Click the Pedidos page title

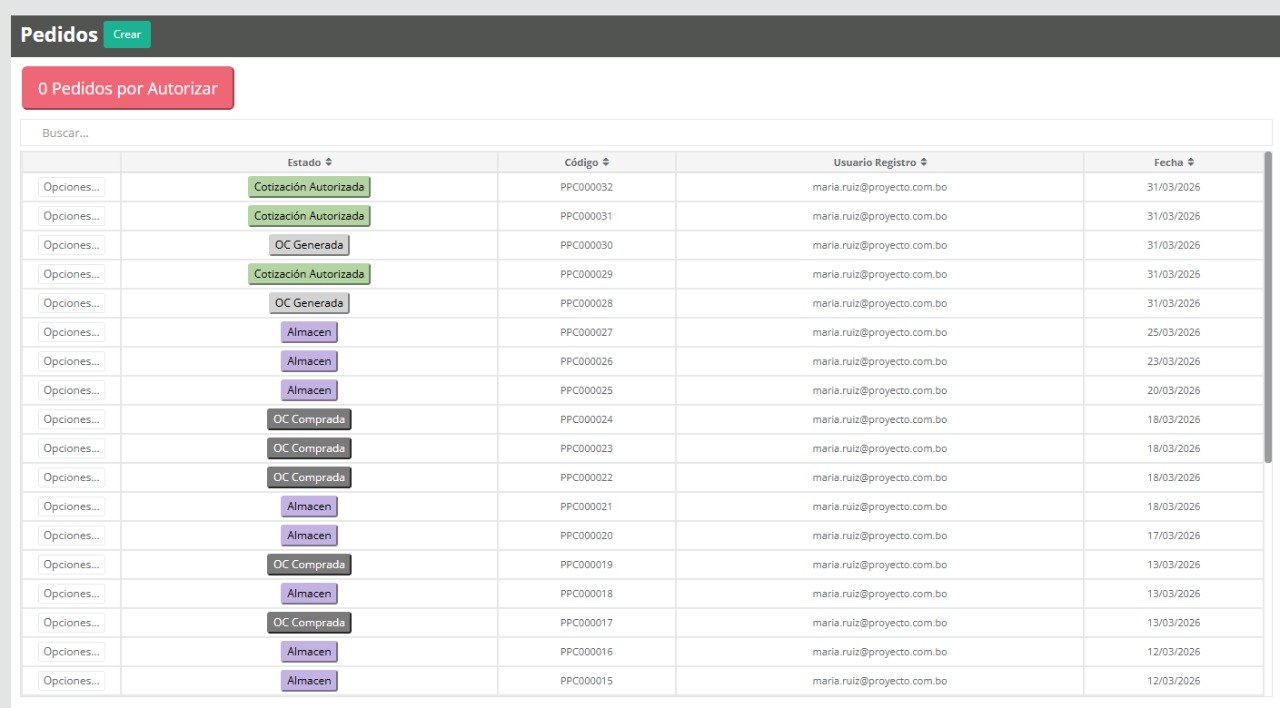59,35
